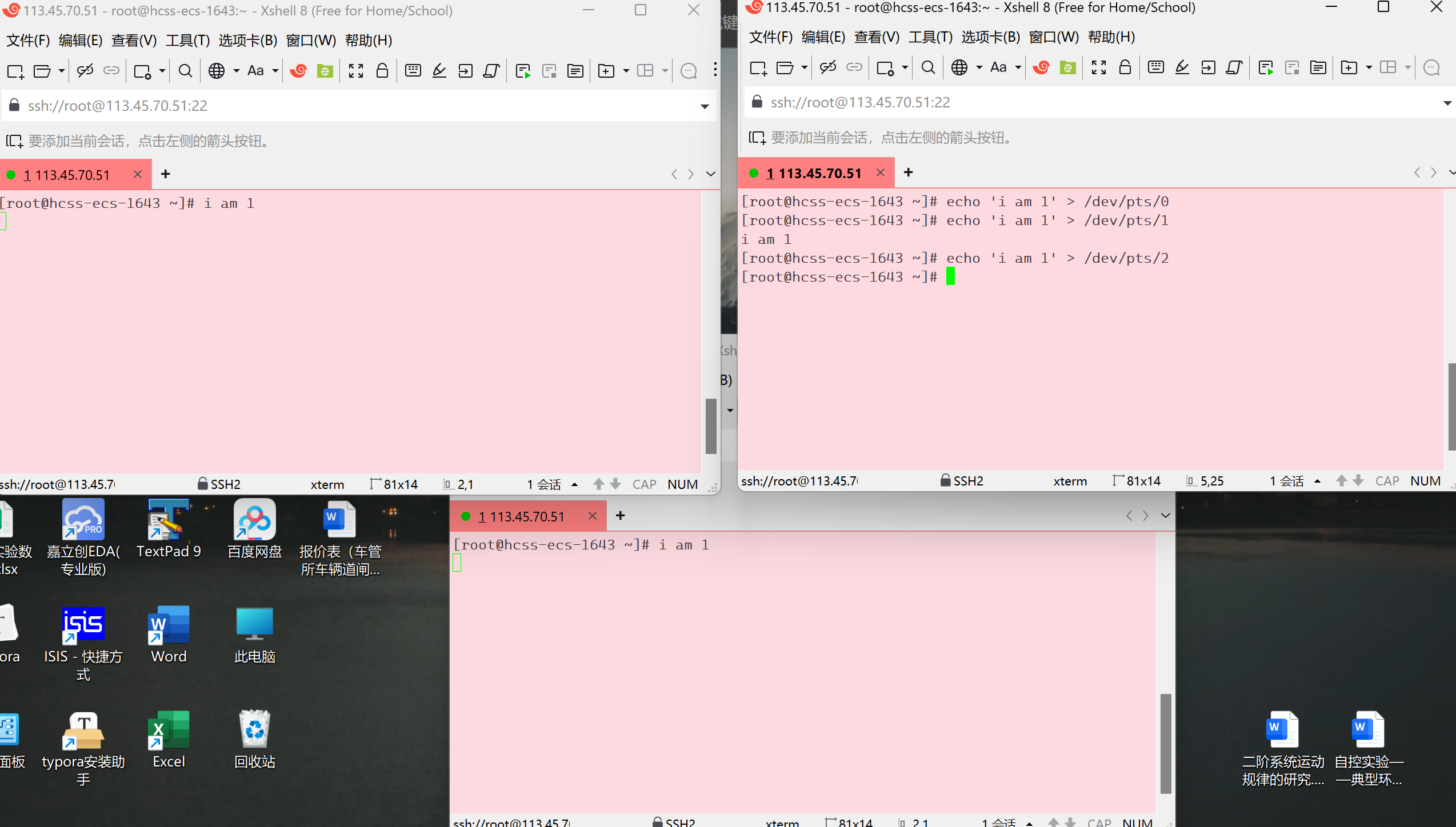Viewport: 1456px width, 827px height.
Task: Click the lock screen icon in left Xshell toolbar
Action: click(382, 71)
